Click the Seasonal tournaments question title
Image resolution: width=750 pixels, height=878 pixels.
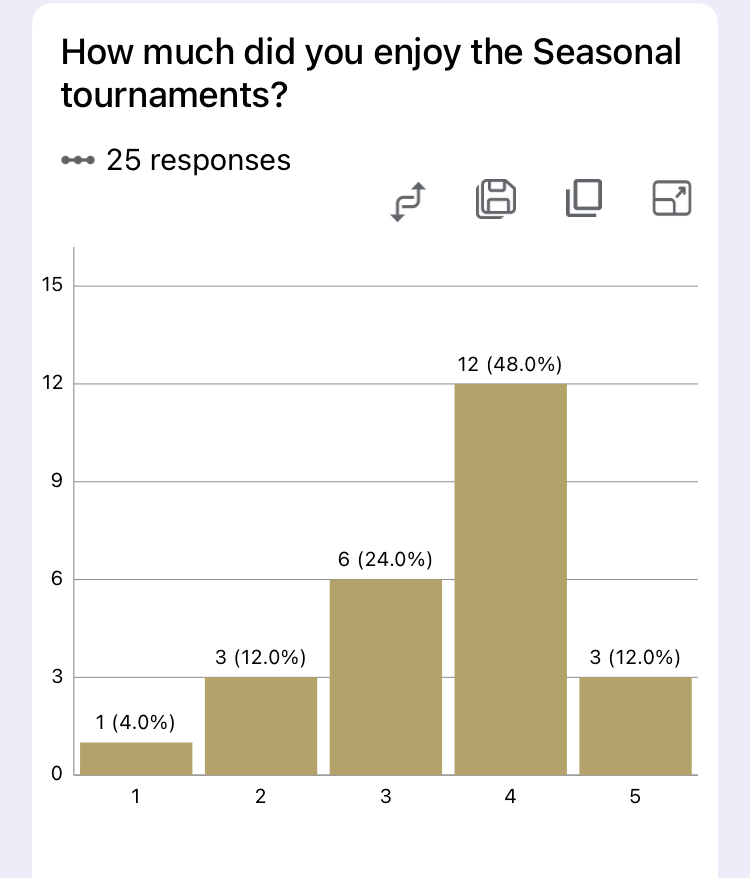(371, 73)
